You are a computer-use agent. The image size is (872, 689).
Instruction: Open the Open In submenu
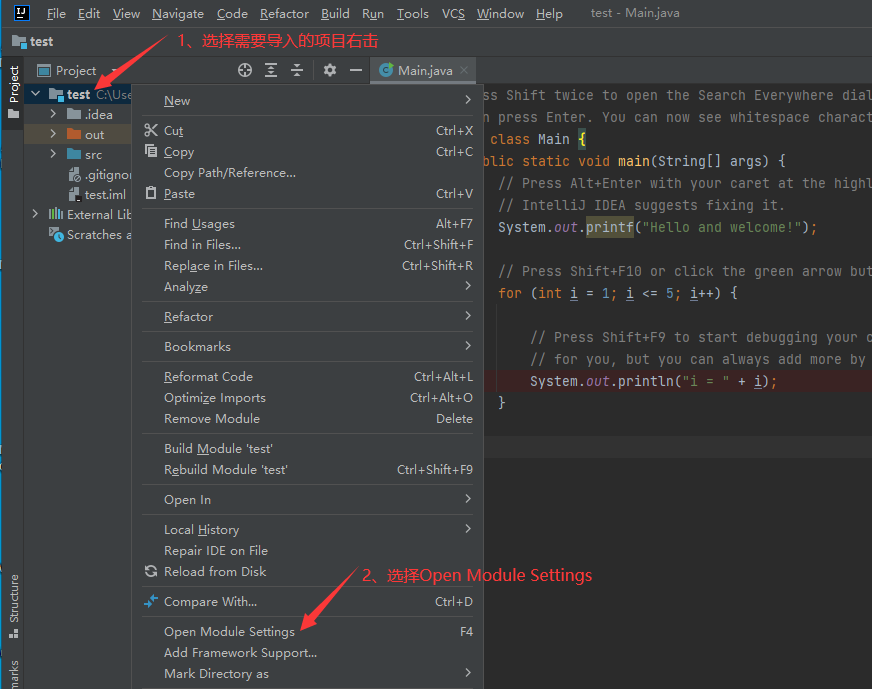tap(308, 500)
